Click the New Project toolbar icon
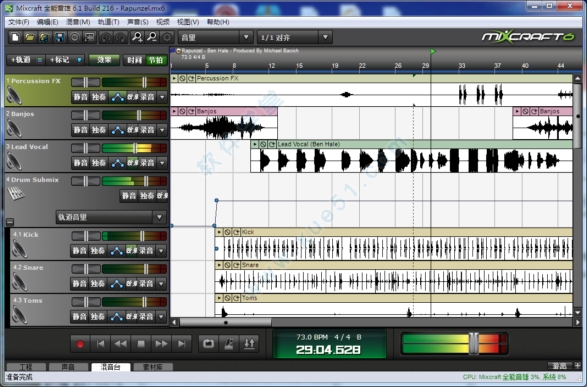587x387 pixels. pyautogui.click(x=15, y=37)
